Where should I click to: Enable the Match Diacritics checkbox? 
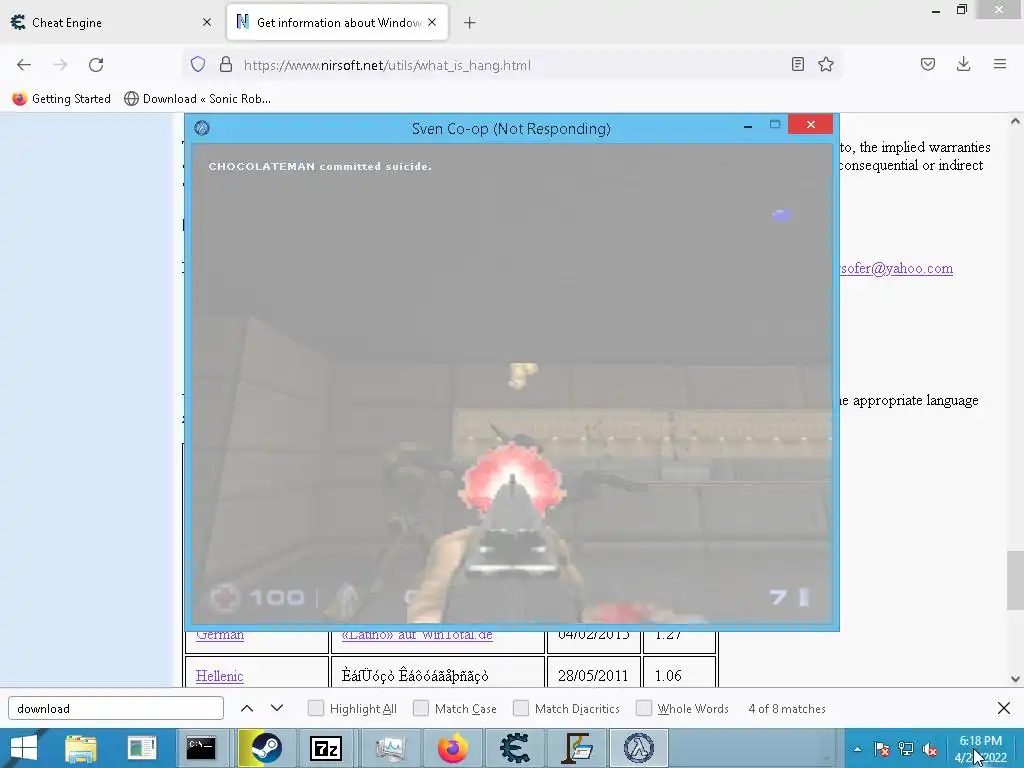pos(520,709)
